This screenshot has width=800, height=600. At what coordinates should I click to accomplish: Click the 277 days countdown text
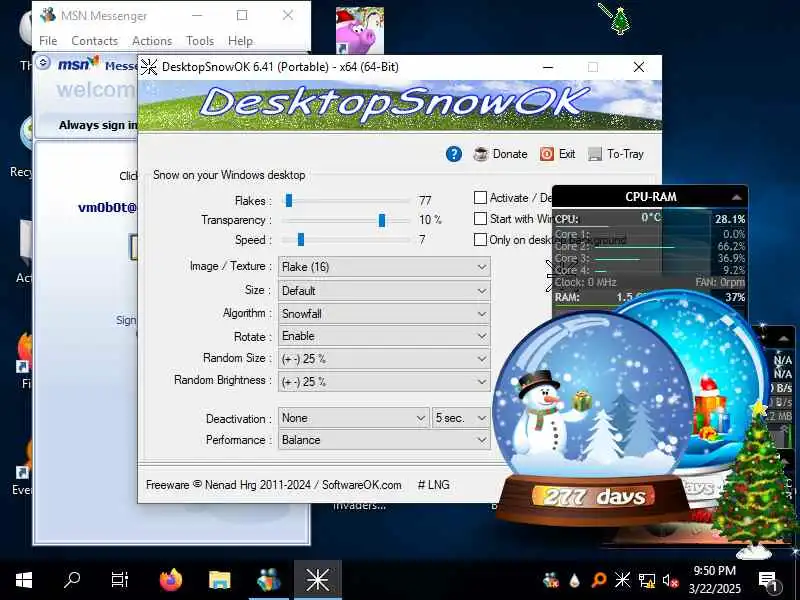click(x=594, y=496)
